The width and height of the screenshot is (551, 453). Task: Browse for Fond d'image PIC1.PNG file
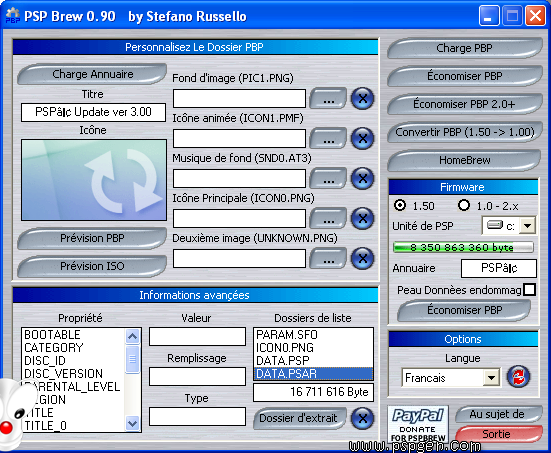(328, 99)
